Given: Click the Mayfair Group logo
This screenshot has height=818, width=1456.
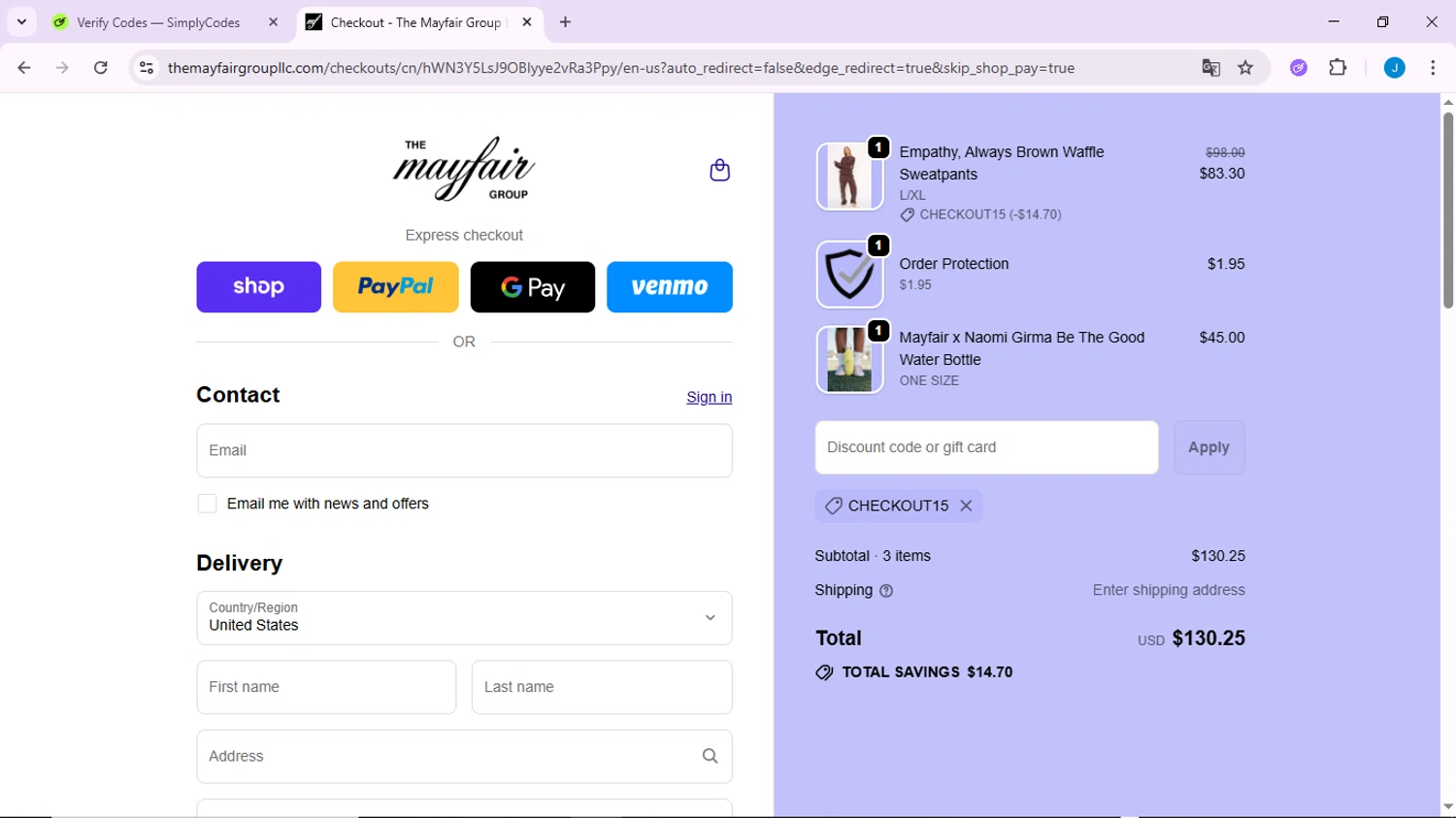Looking at the screenshot, I should pos(464,169).
